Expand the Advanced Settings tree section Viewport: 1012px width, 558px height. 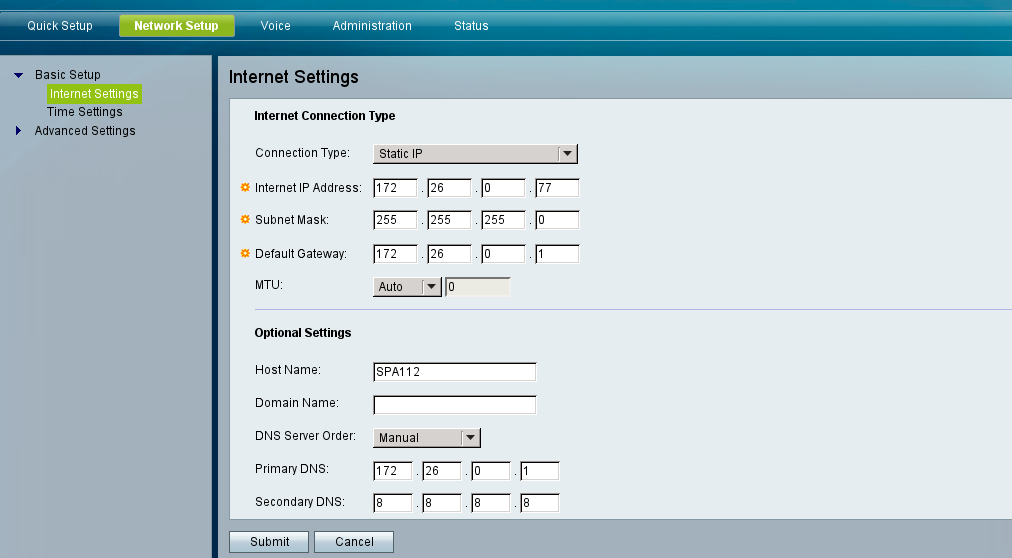tap(19, 131)
